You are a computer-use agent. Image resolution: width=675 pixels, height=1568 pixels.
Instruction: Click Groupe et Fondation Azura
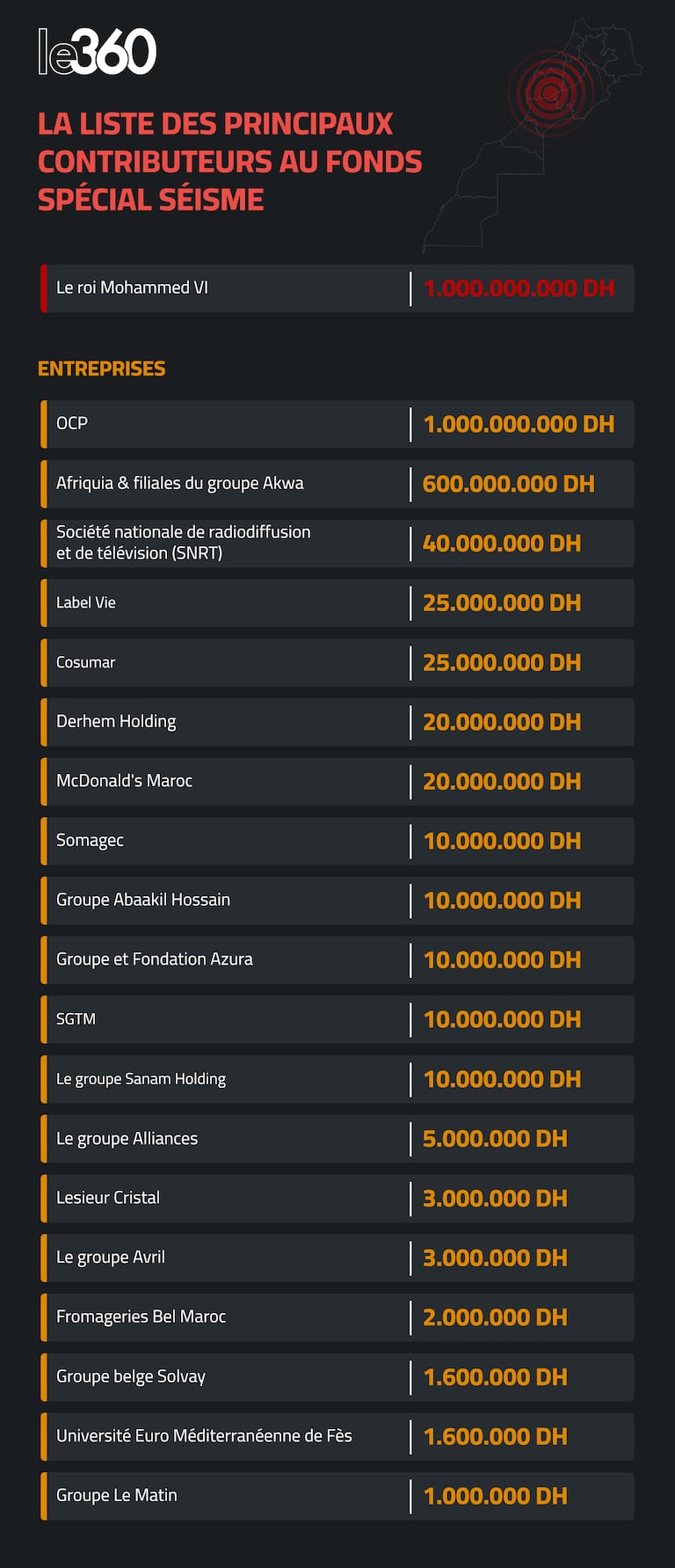[154, 959]
